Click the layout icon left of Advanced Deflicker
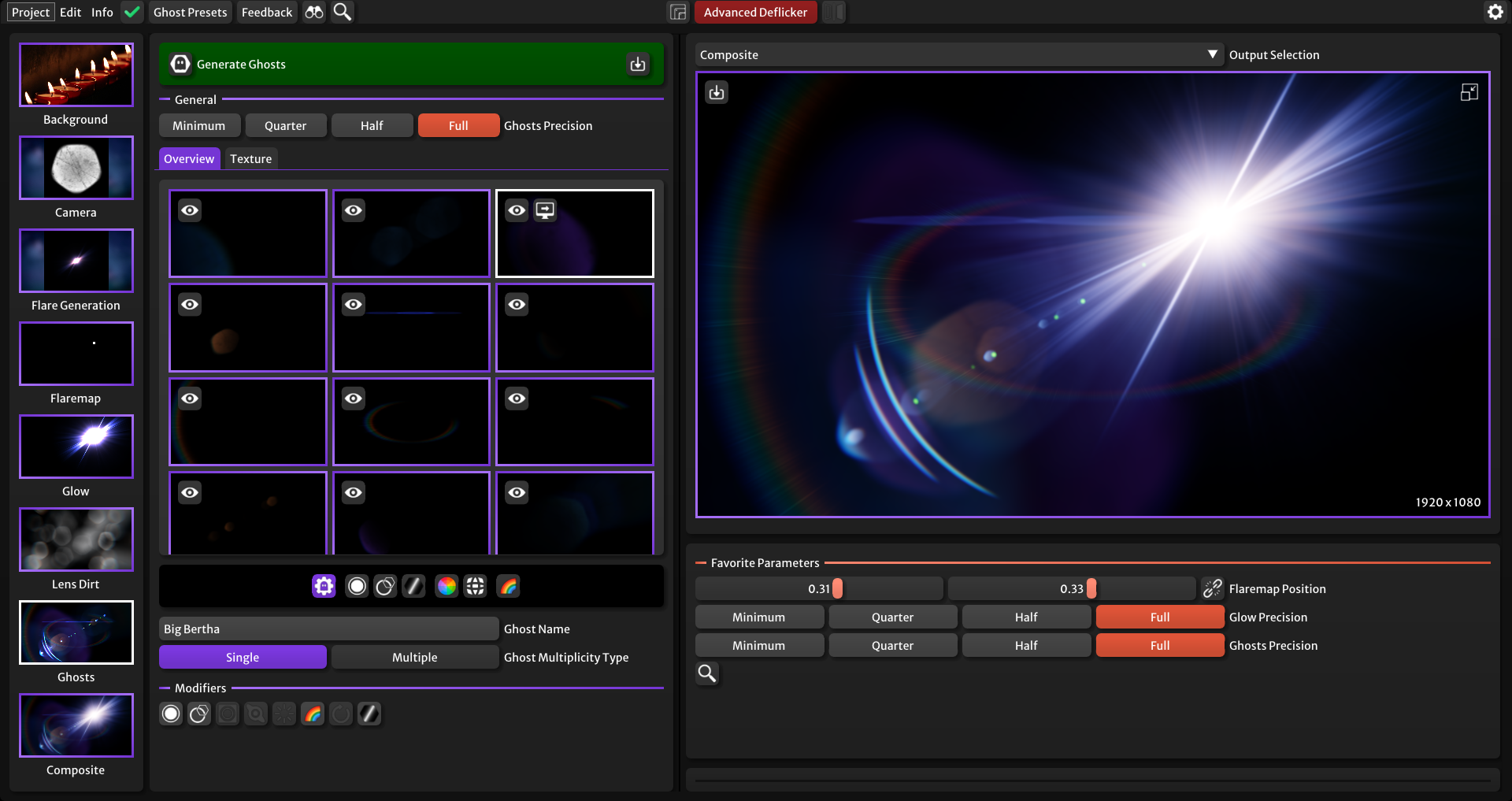Viewport: 1512px width, 801px height. [x=678, y=12]
